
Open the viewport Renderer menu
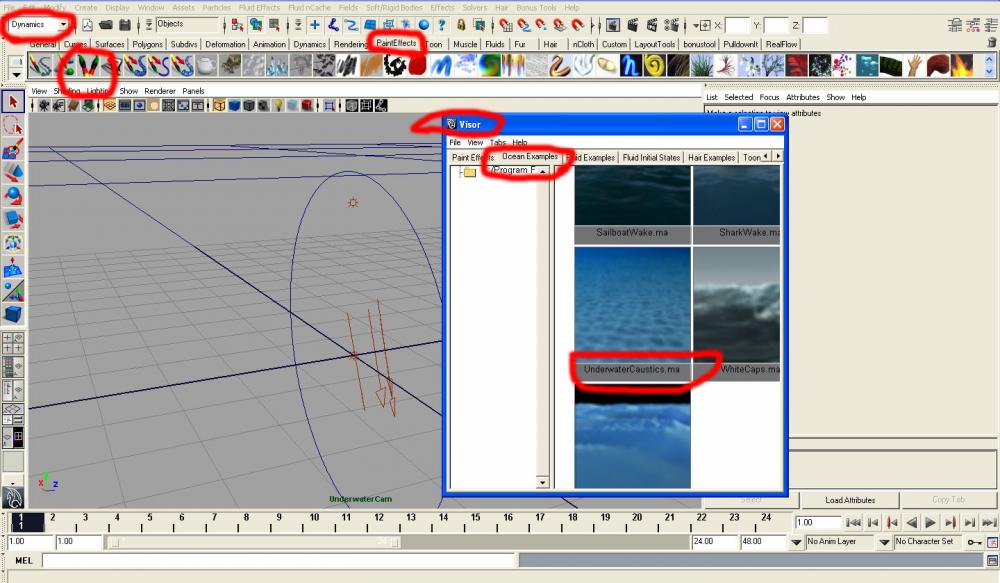point(159,91)
